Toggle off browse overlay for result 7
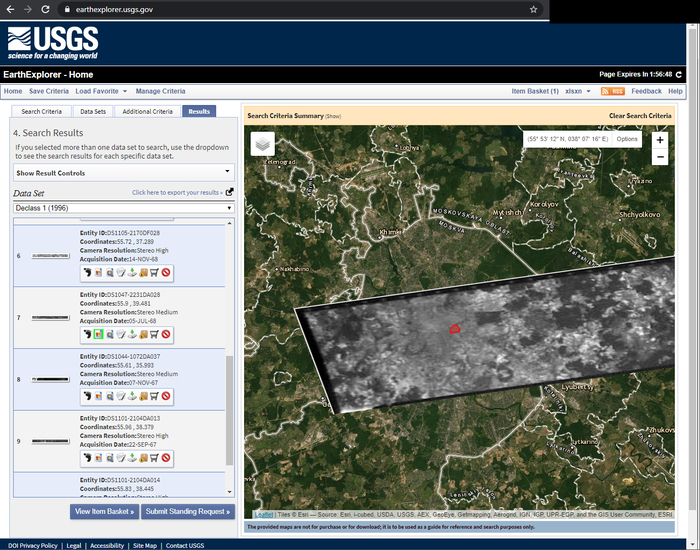This screenshot has height=550, width=700. 98,334
